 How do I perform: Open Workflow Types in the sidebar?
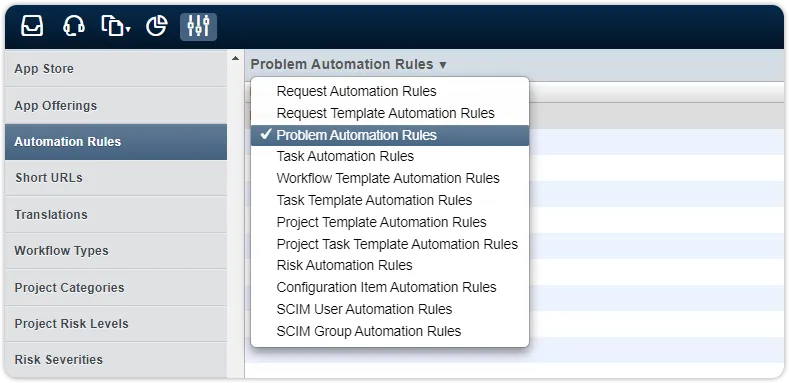coord(116,251)
